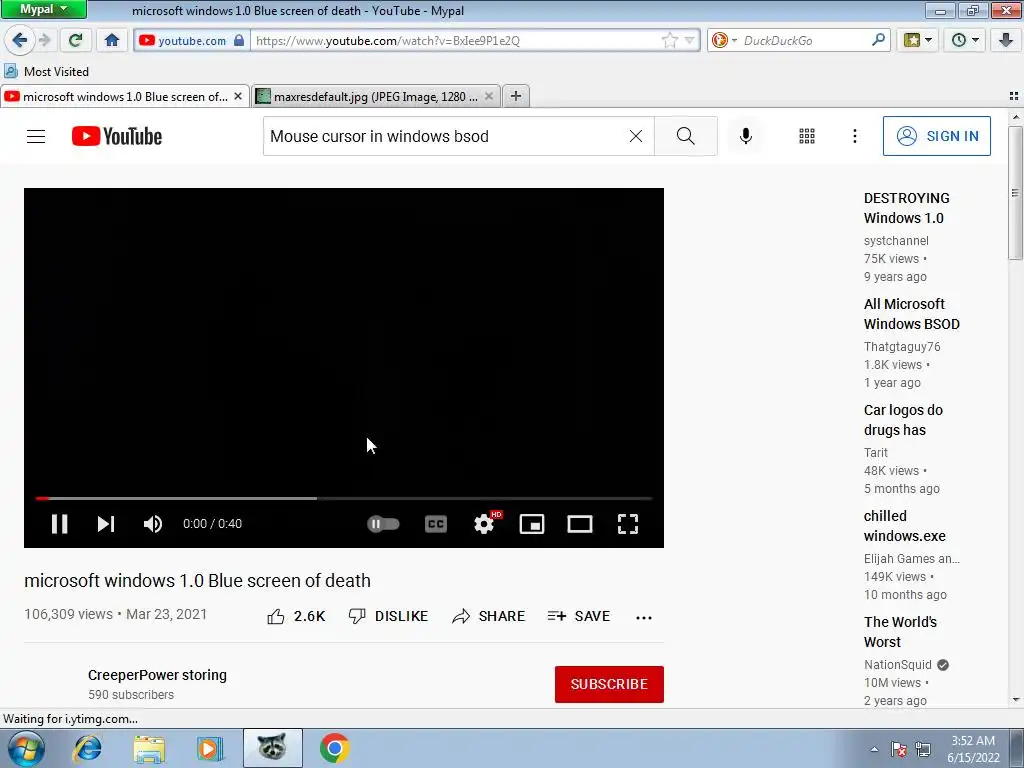Clear the YouTube search query
The width and height of the screenshot is (1024, 768).
coord(635,136)
